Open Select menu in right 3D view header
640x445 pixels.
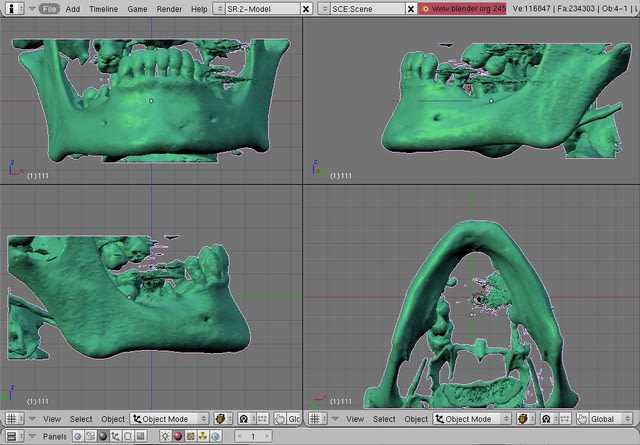tap(384, 419)
